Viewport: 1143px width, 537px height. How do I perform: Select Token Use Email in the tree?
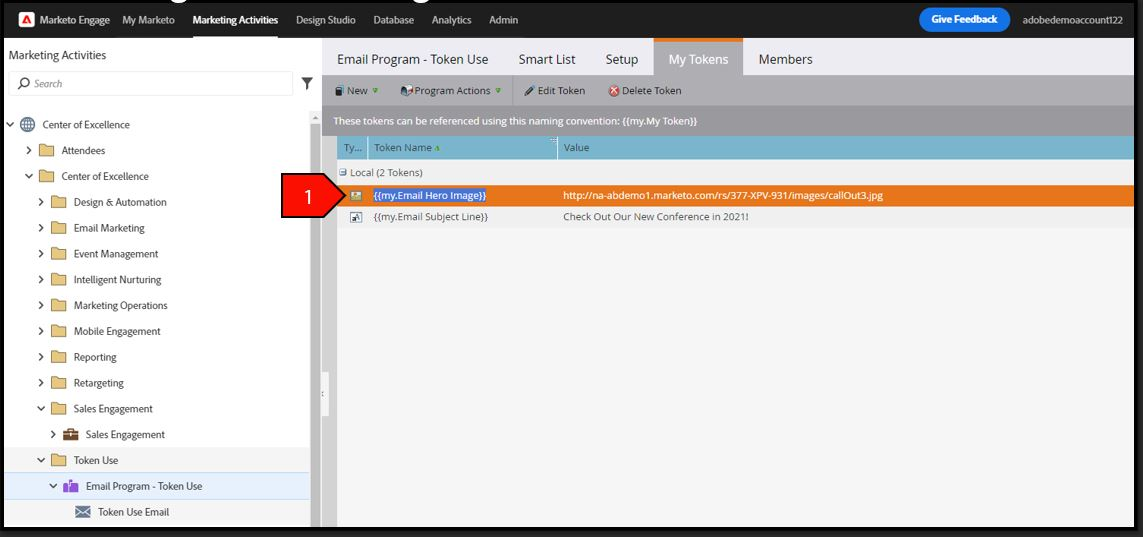[133, 512]
